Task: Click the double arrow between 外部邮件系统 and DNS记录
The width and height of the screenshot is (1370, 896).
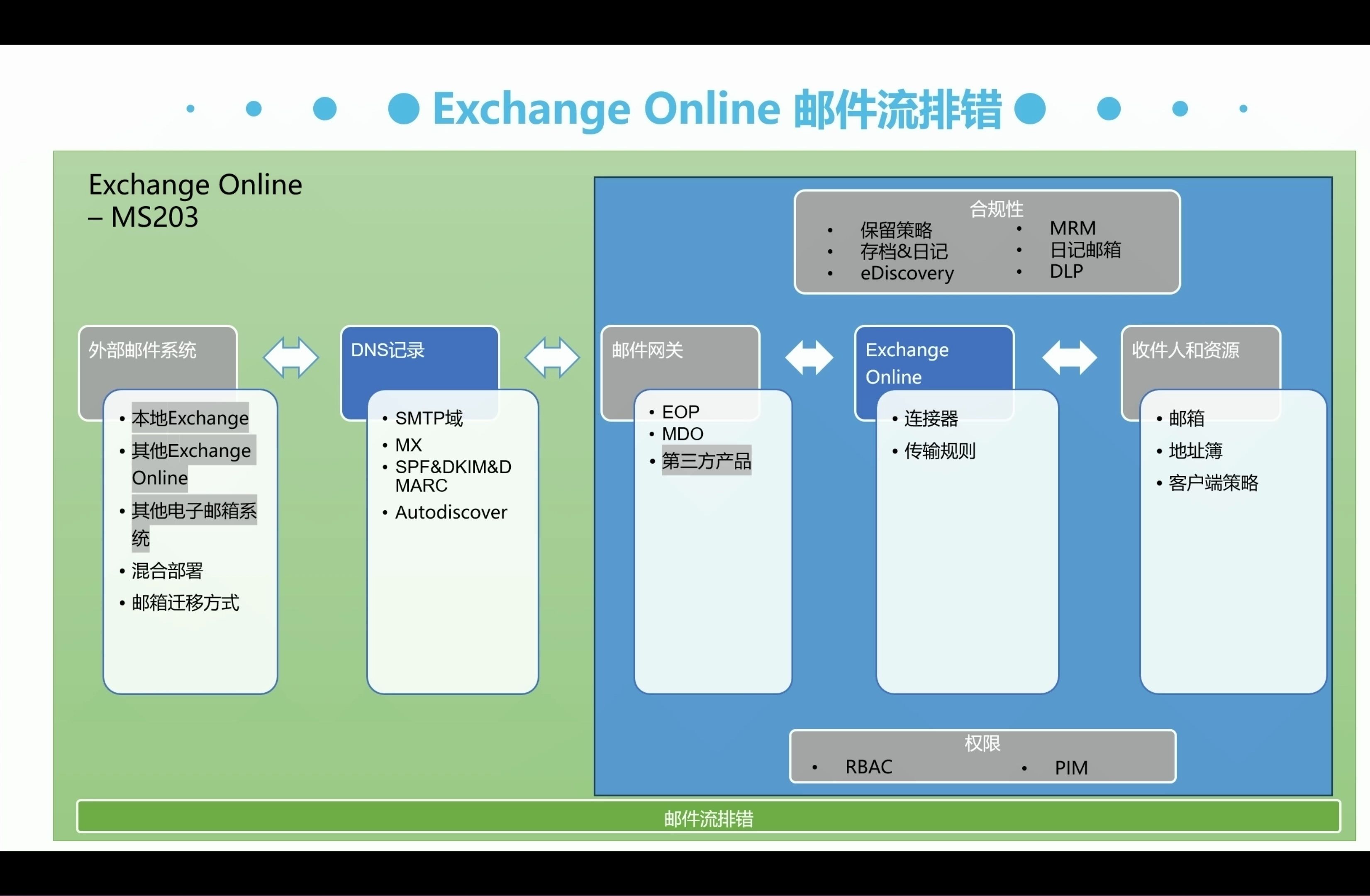Action: 291,358
